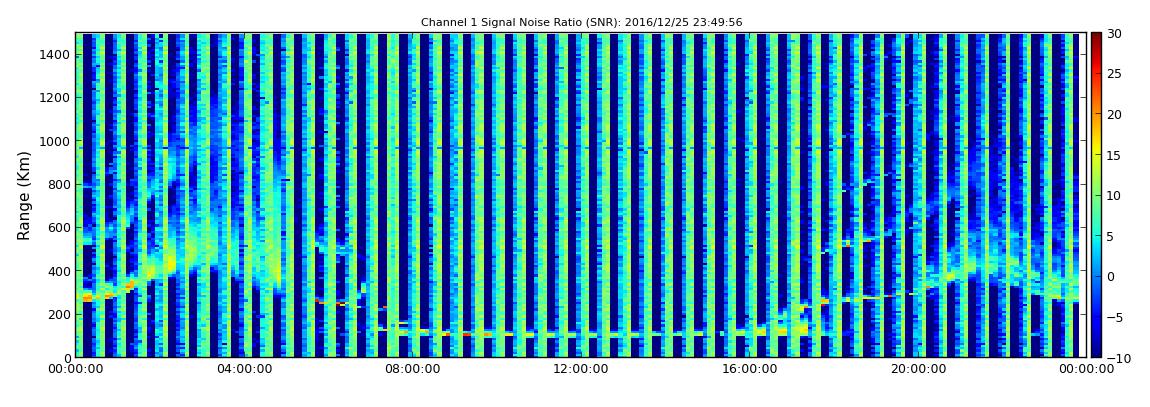Image resolution: width=1150 pixels, height=407 pixels.
Task: Click the colorbar label 10
Action: point(1115,195)
